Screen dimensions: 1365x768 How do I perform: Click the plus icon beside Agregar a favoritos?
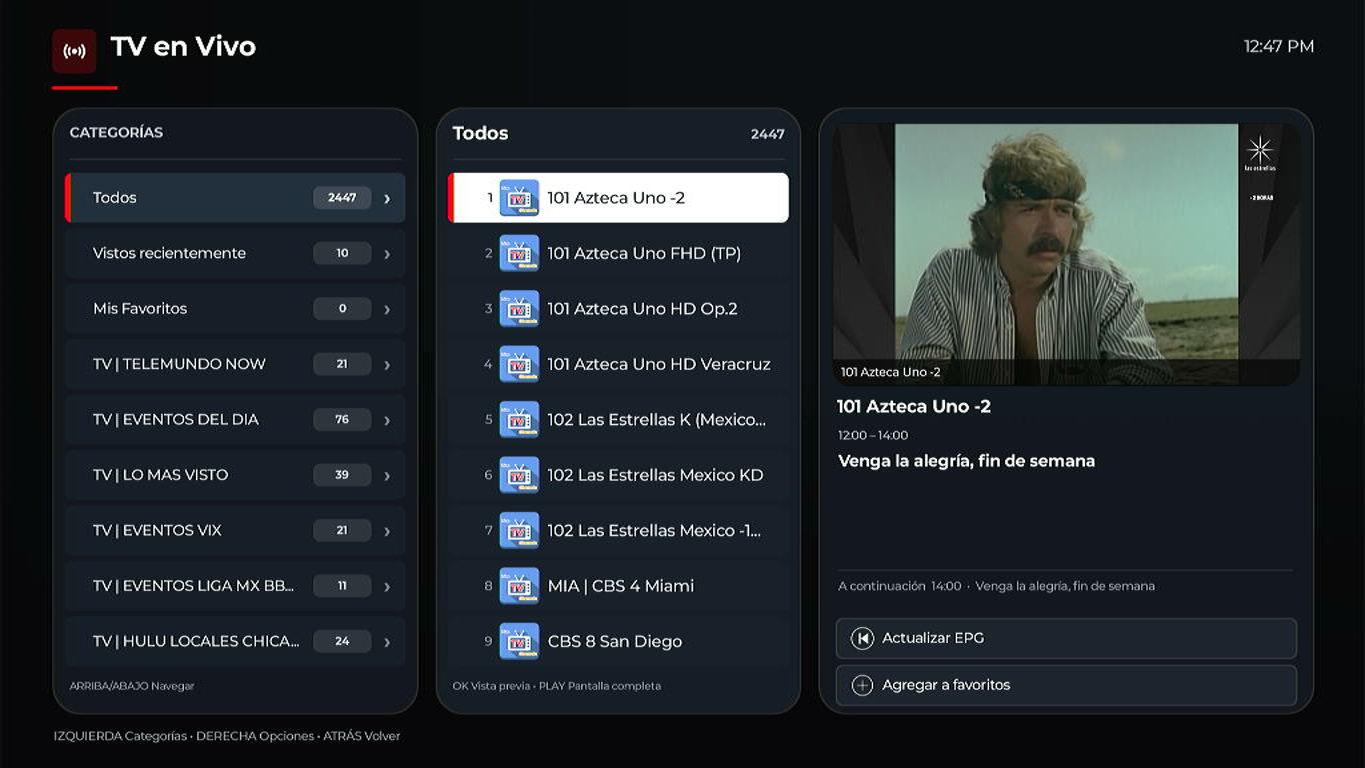click(x=862, y=685)
